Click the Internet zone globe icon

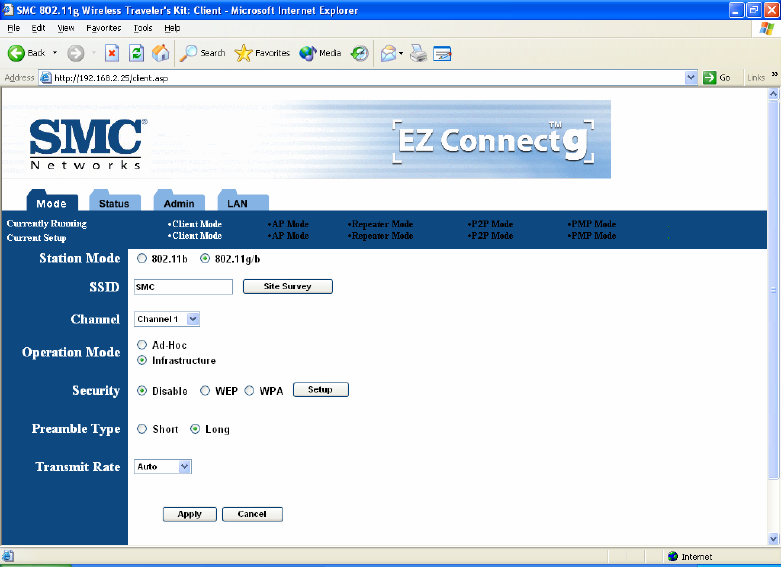pyautogui.click(x=673, y=556)
